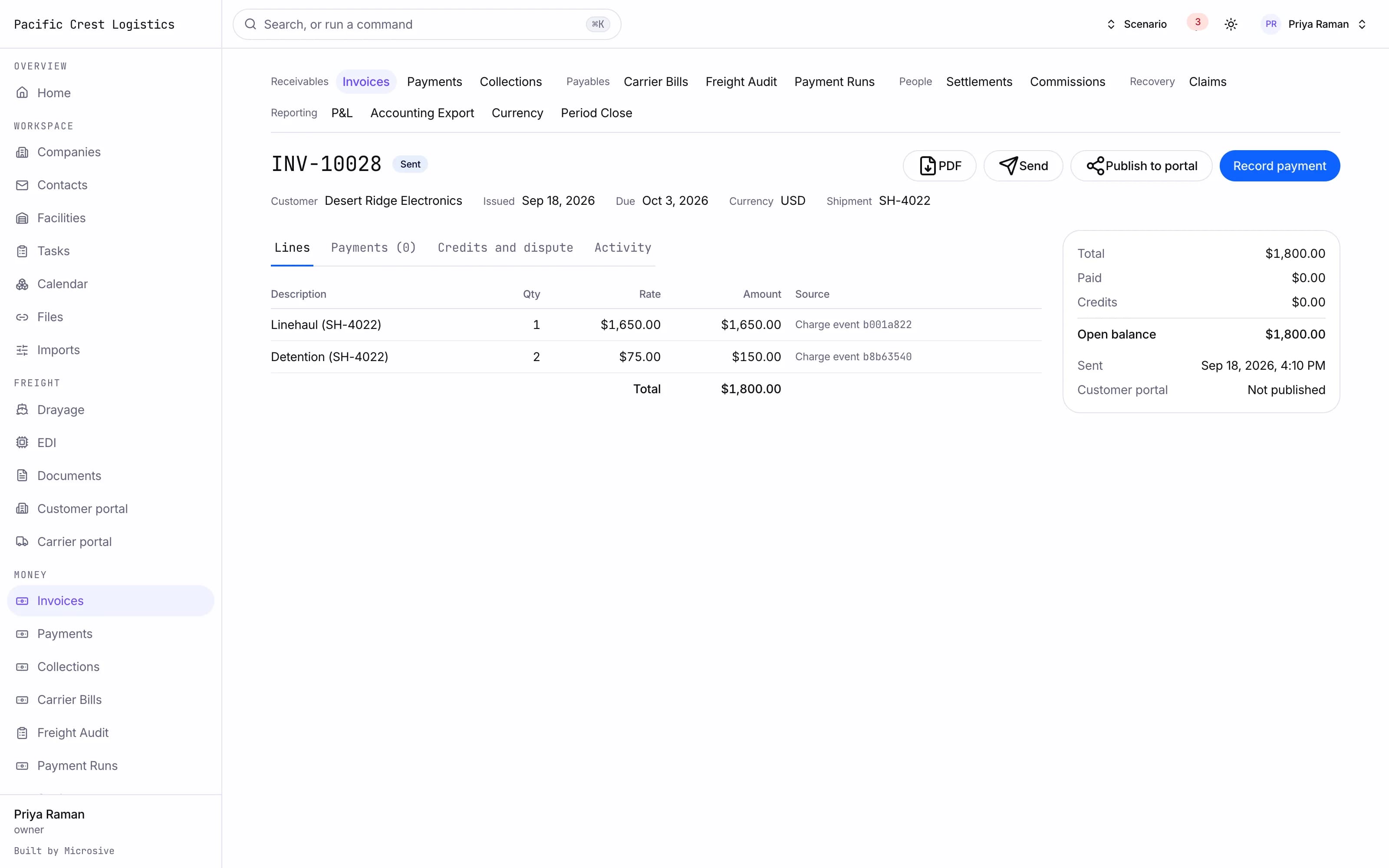The image size is (1389, 868).
Task: Click the Send invoice button
Action: click(x=1024, y=166)
